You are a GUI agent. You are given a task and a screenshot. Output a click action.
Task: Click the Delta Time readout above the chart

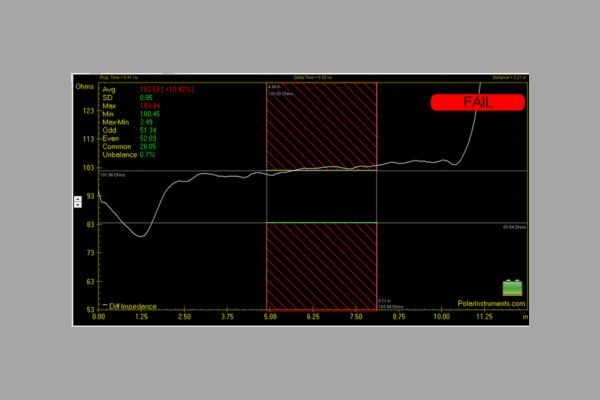(313, 78)
